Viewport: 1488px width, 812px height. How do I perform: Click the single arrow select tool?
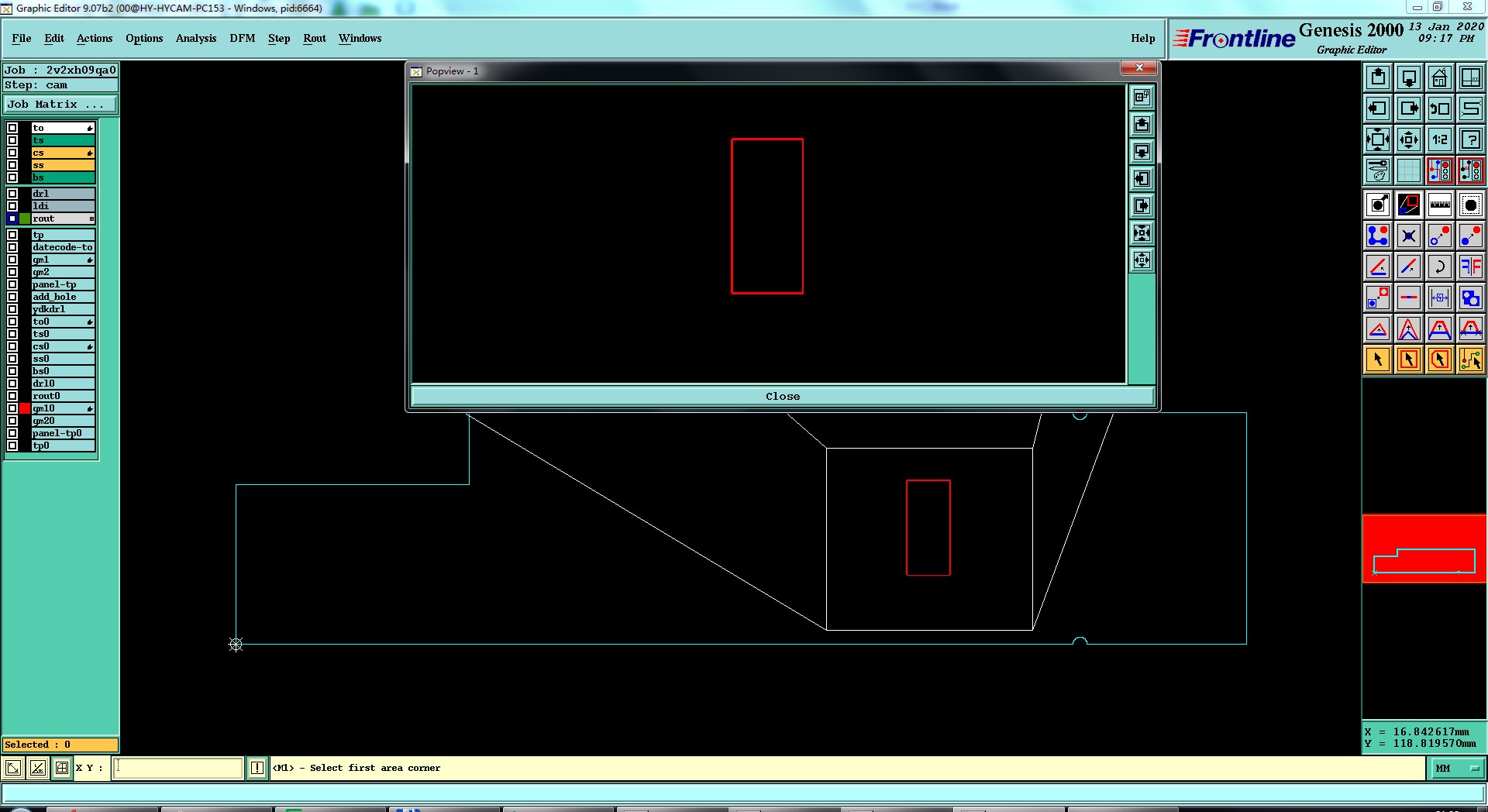[x=1378, y=360]
